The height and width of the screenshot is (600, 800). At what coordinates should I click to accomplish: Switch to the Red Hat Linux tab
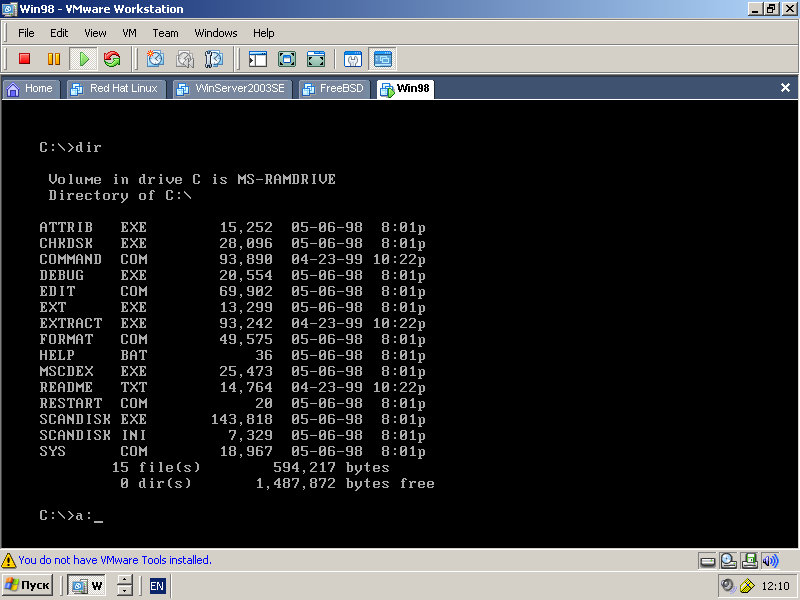pos(116,89)
